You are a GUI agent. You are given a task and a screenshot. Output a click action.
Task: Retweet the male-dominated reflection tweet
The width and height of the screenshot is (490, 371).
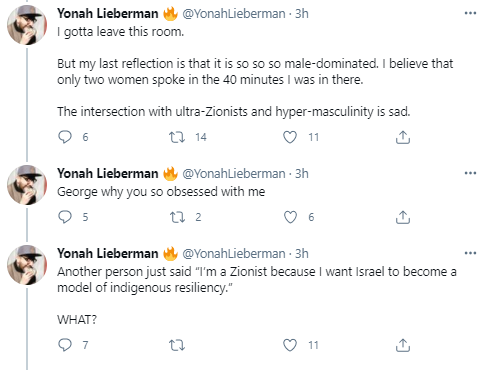pos(177,137)
